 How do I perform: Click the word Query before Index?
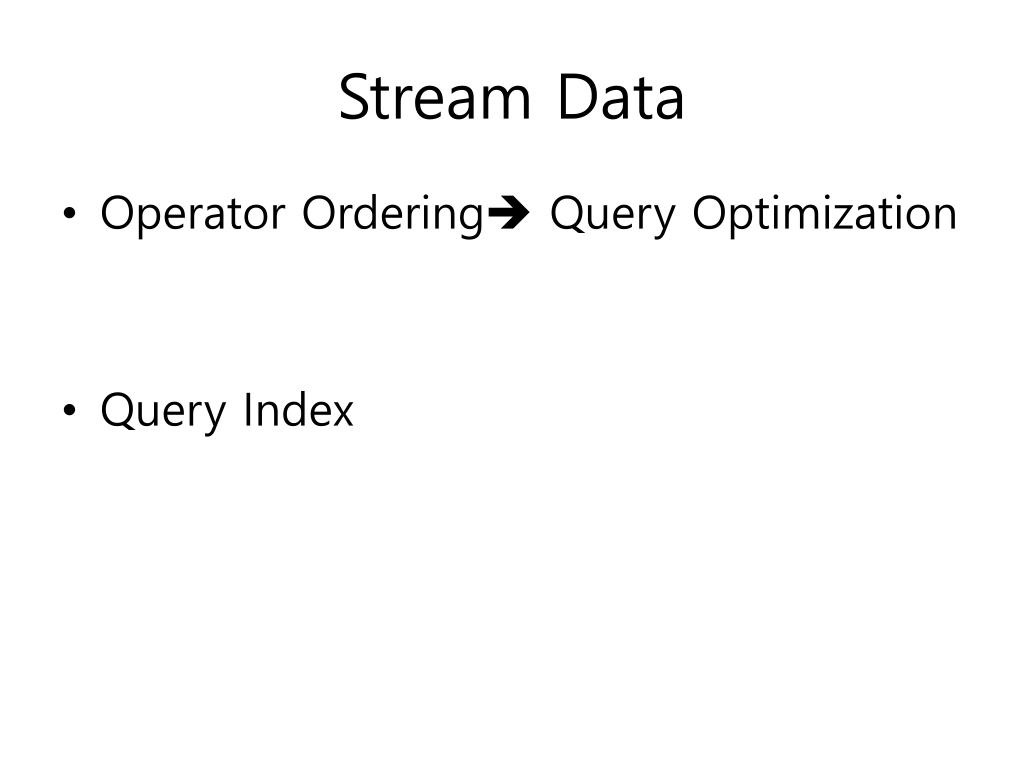163,413
